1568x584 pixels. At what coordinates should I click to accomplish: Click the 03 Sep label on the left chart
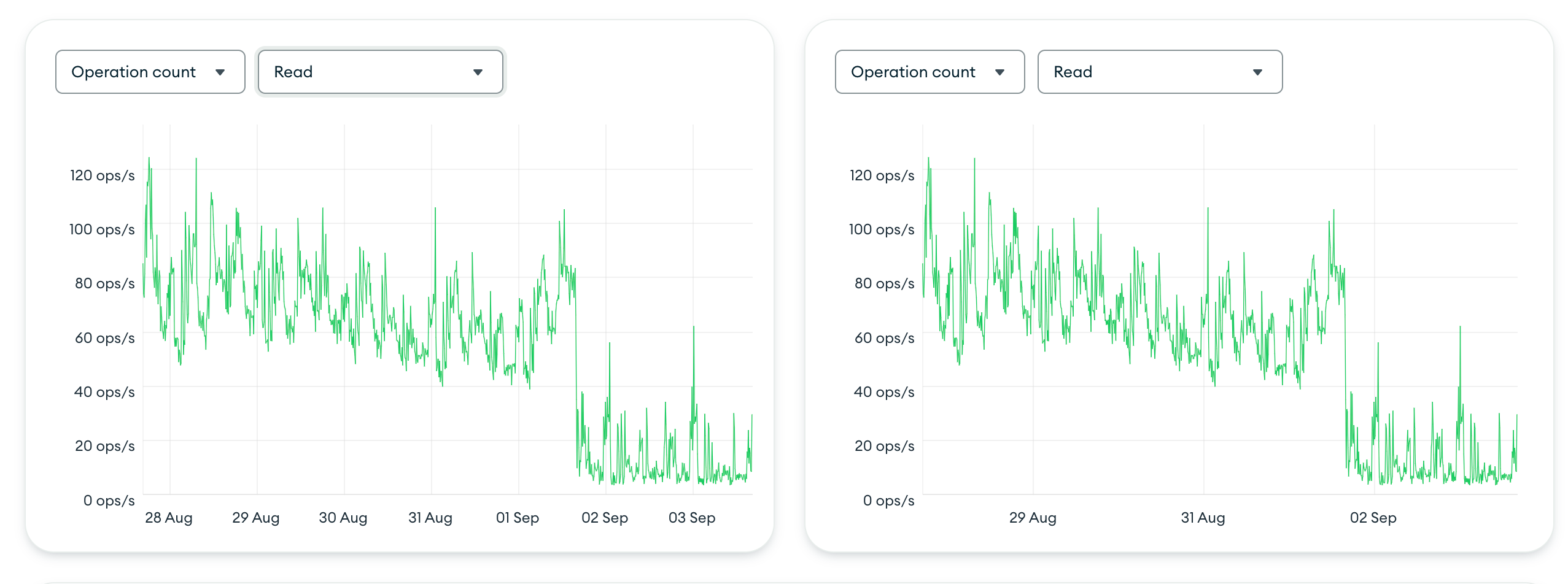click(692, 518)
